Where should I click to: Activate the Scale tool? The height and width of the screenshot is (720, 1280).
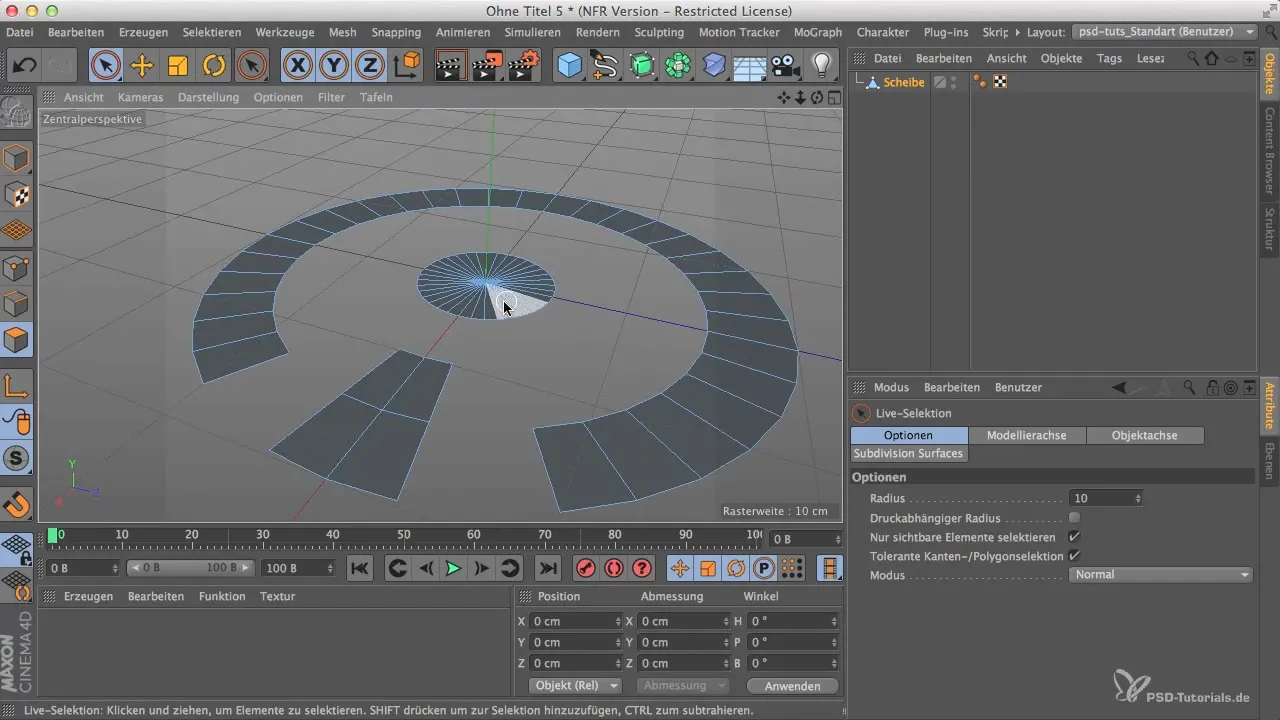tap(178, 67)
